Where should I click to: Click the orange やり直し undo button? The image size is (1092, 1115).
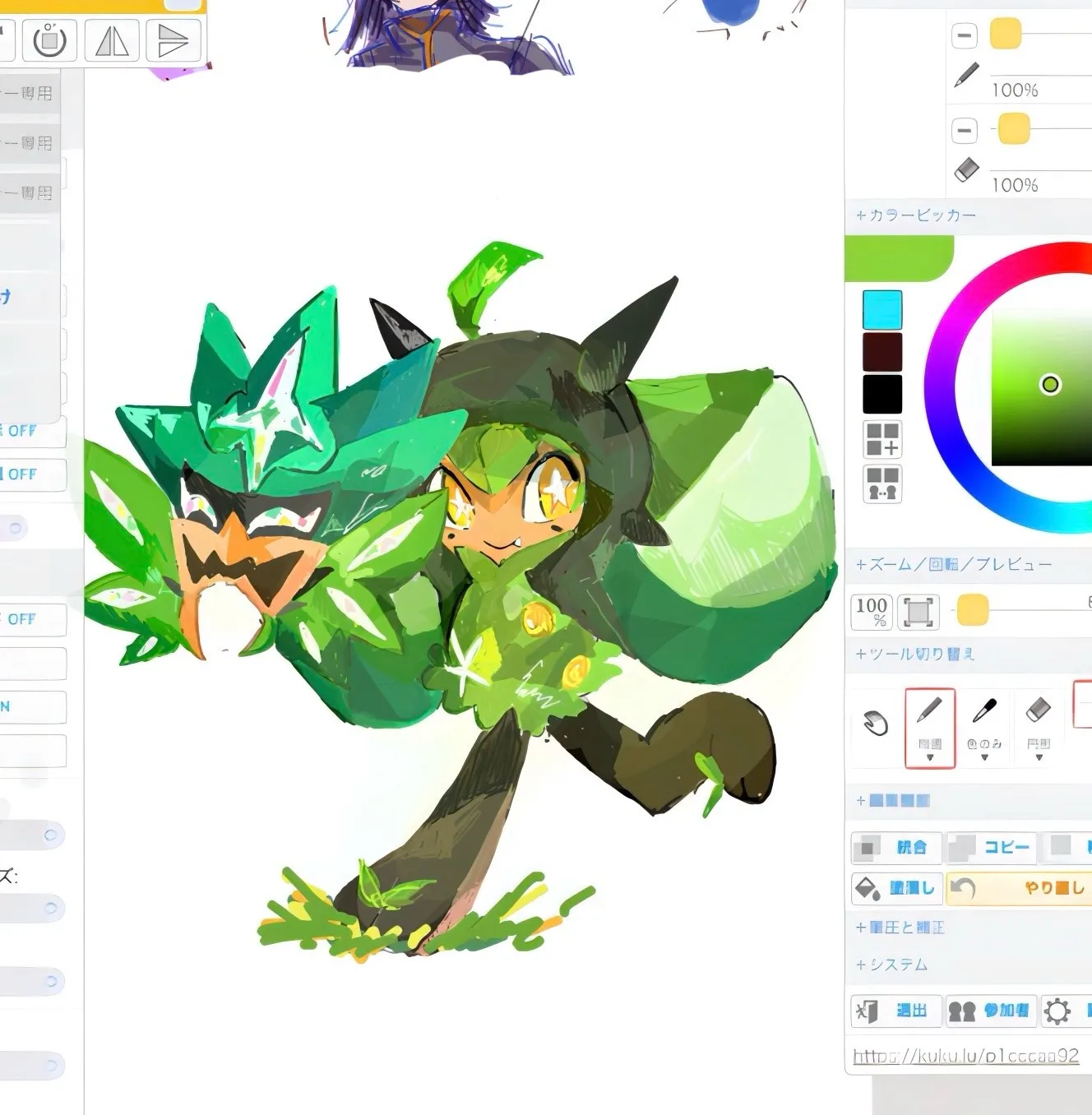1020,888
